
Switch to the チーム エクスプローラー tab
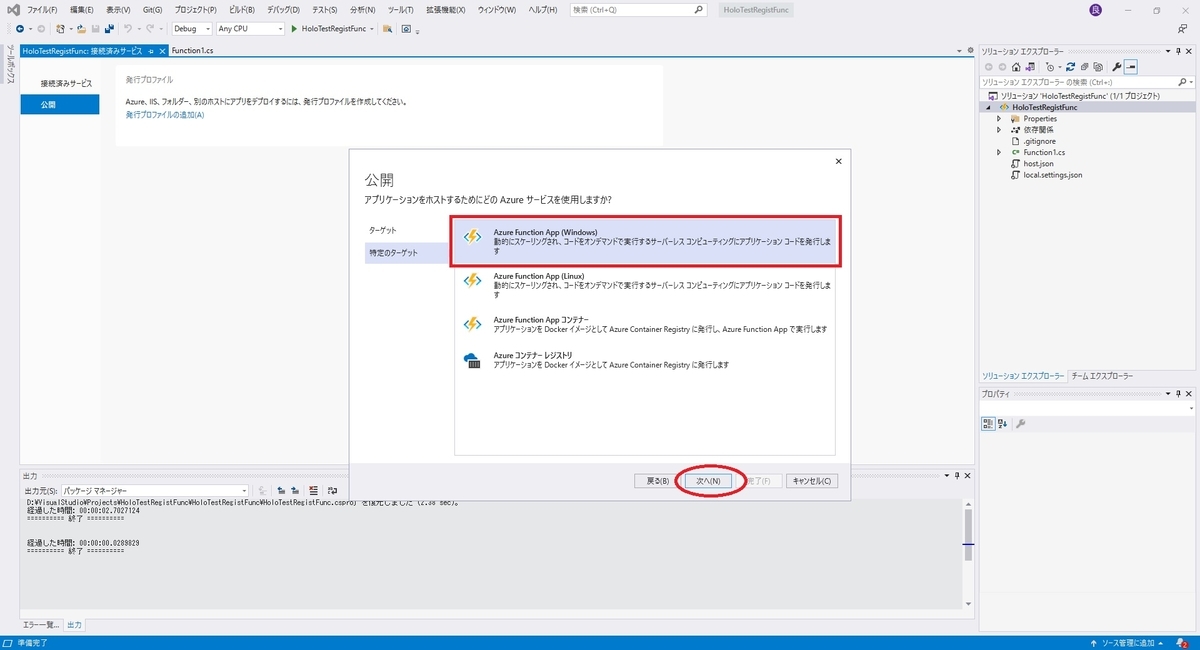[1102, 376]
